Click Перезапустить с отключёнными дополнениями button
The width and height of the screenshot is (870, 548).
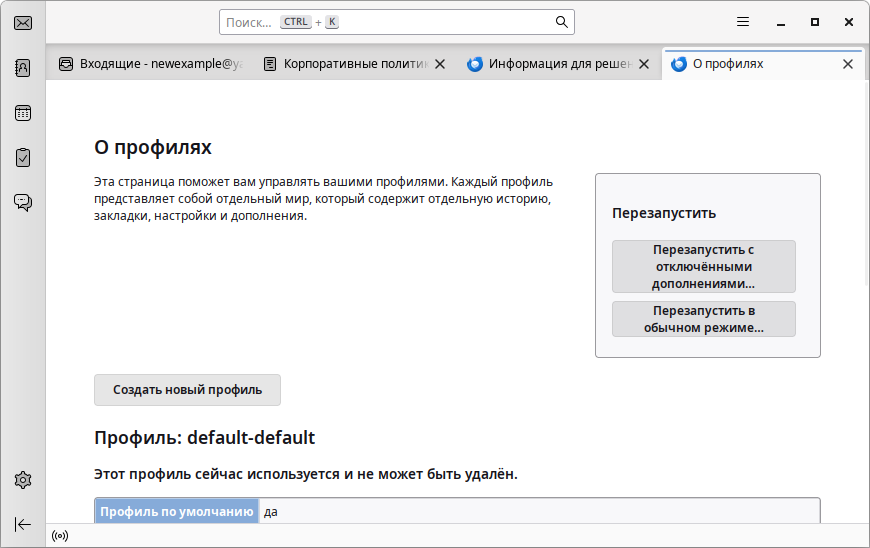point(704,266)
